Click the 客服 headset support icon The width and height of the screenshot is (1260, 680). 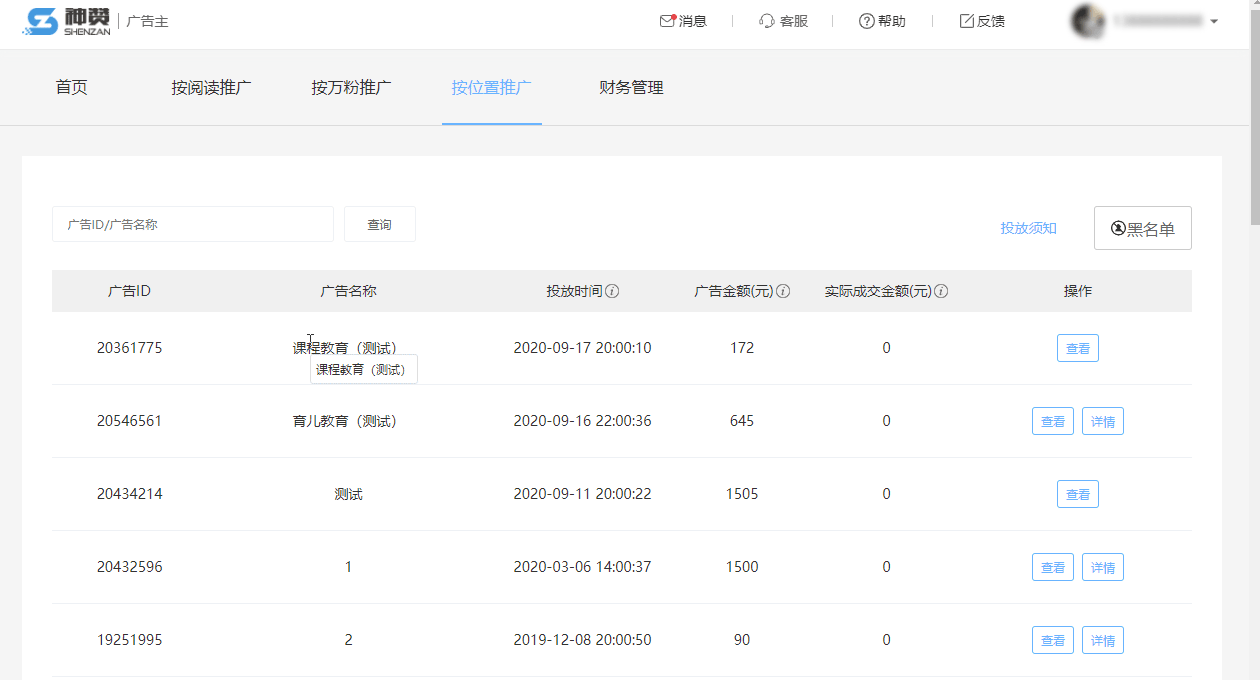767,21
